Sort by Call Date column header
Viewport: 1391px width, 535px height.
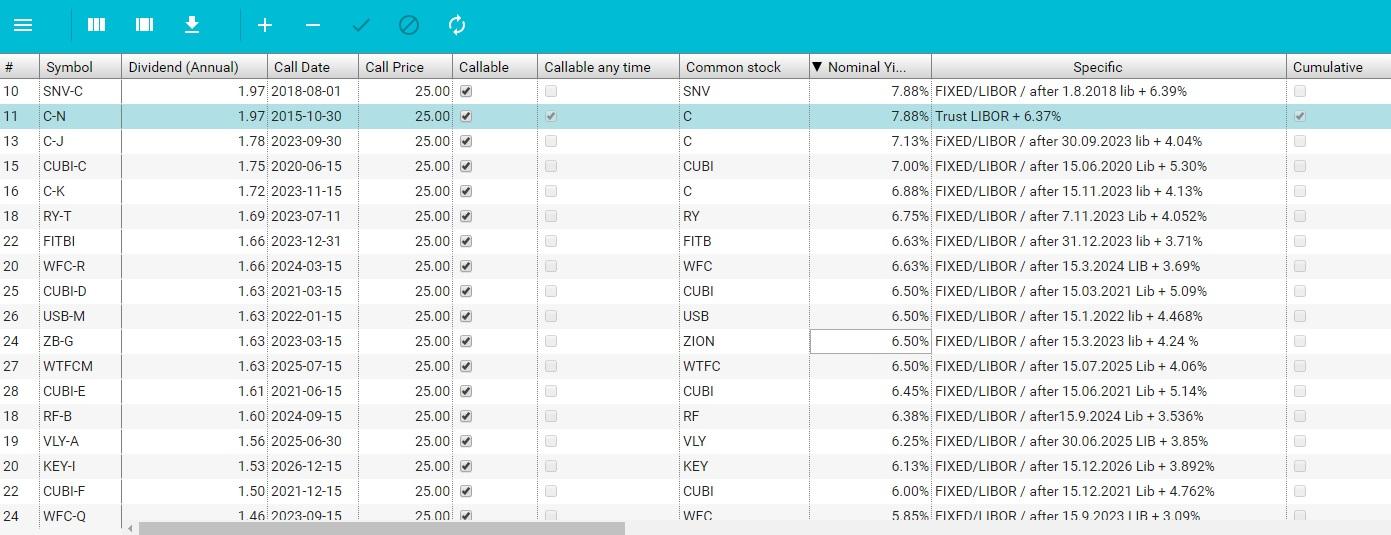(313, 67)
